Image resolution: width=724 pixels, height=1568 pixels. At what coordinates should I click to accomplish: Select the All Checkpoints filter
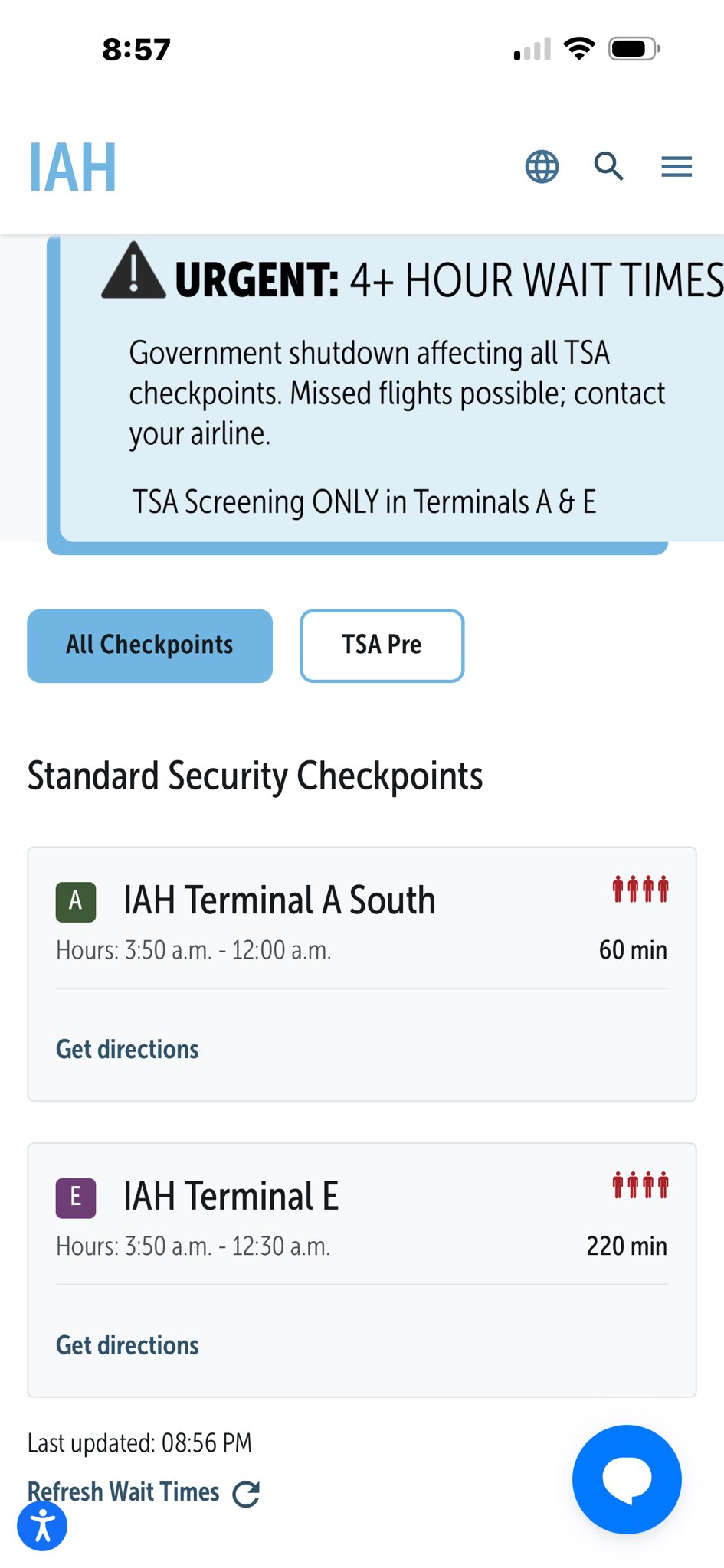point(149,645)
